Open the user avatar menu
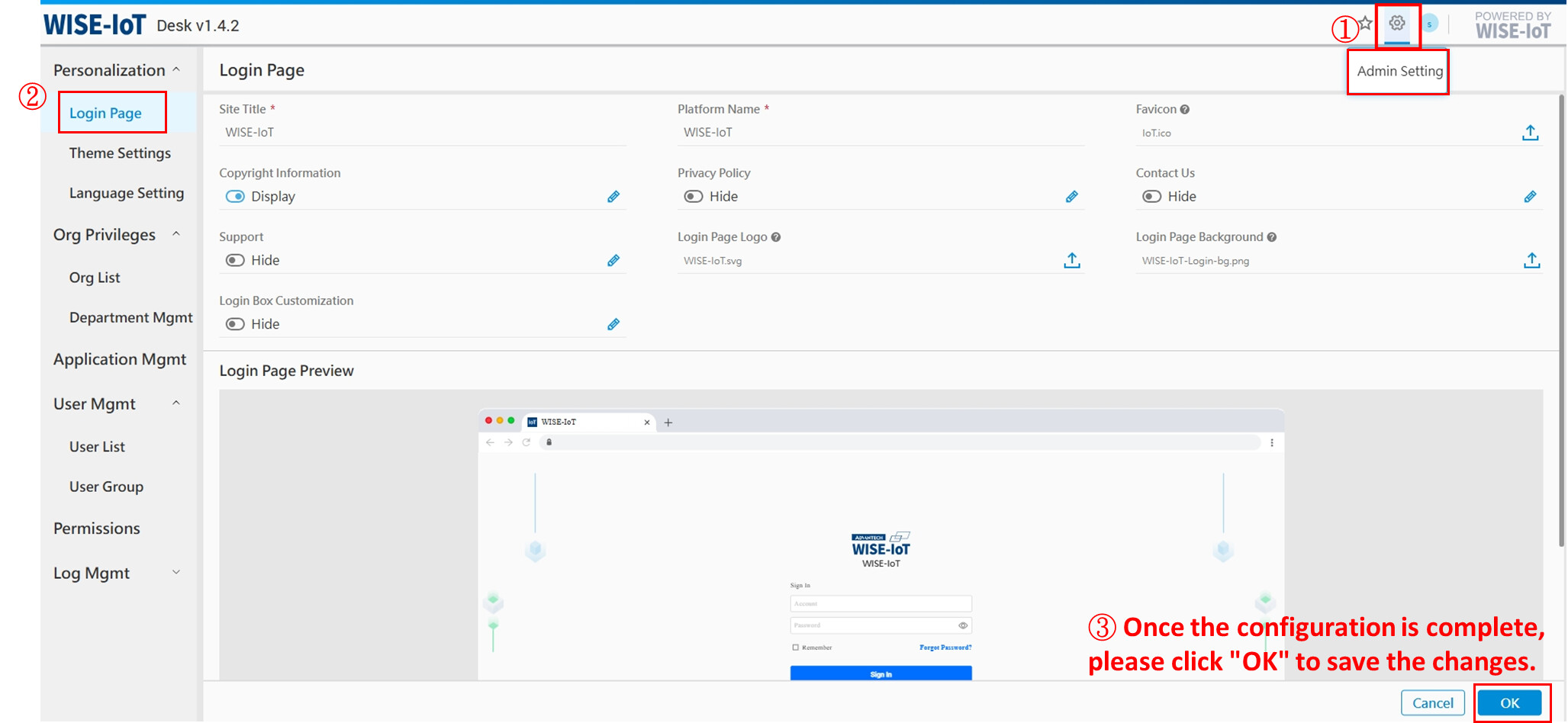This screenshot has height=723, width=1568. click(1430, 24)
